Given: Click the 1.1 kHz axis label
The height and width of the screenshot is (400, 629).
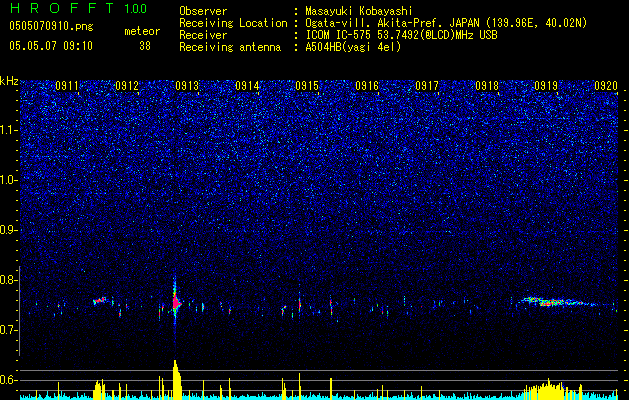Looking at the screenshot, I should tap(9, 130).
